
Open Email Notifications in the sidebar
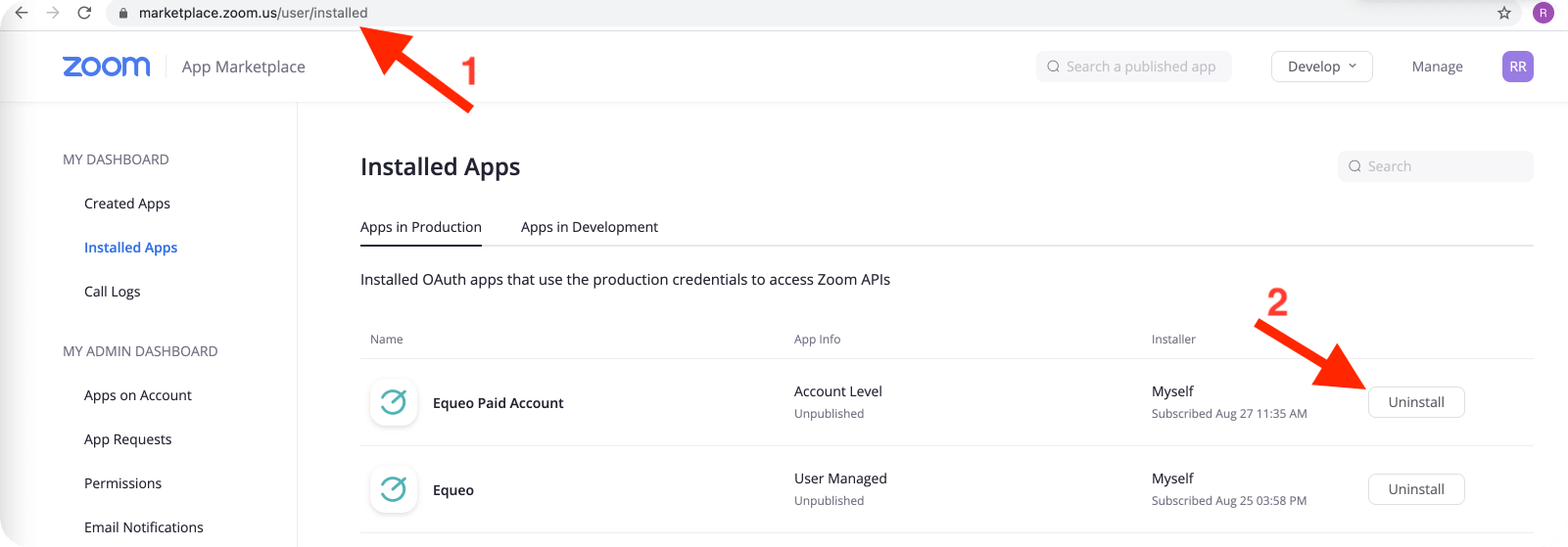[x=144, y=527]
